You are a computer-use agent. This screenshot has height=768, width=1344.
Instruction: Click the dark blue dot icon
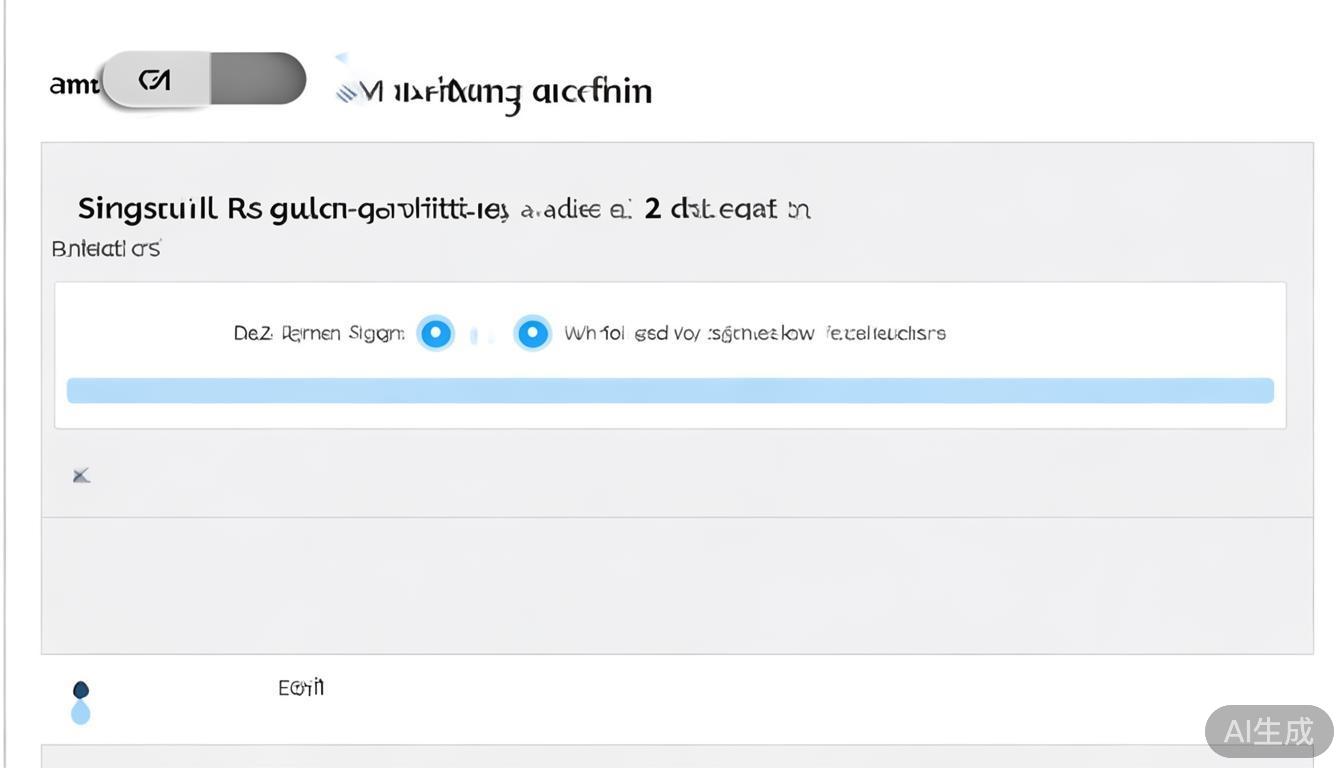coord(81,690)
